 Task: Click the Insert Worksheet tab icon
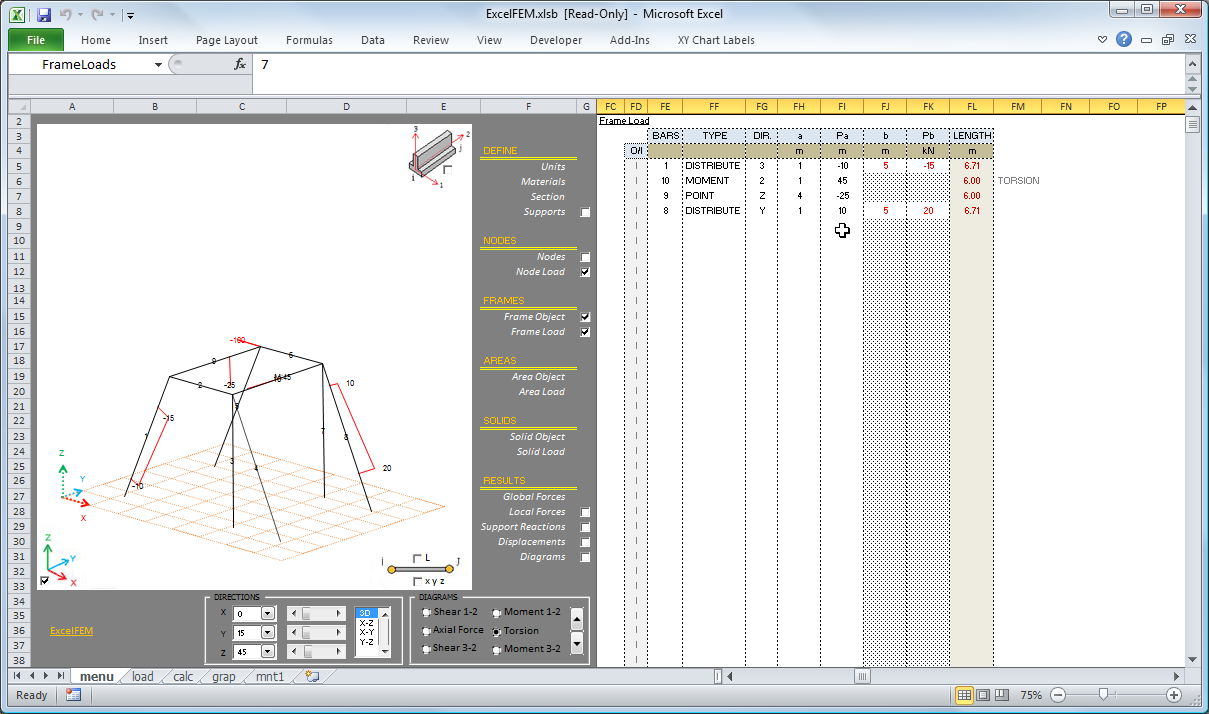[312, 676]
